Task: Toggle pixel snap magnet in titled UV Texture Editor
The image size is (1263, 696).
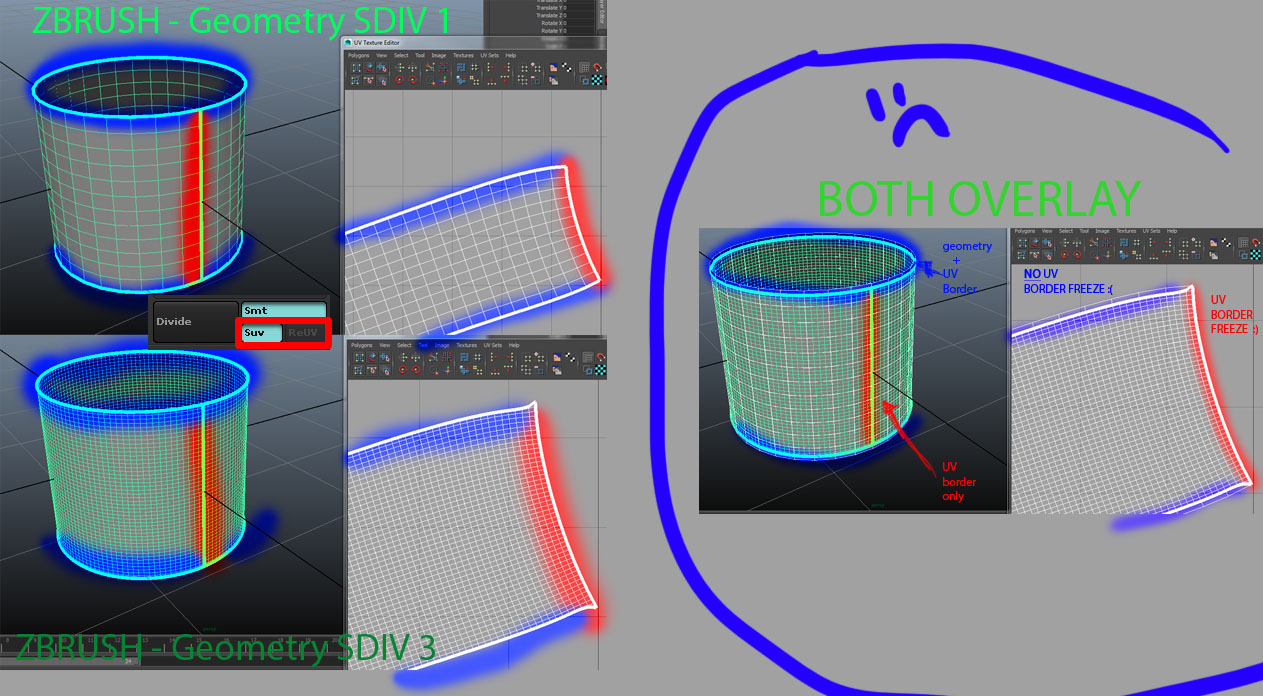Action: click(597, 67)
